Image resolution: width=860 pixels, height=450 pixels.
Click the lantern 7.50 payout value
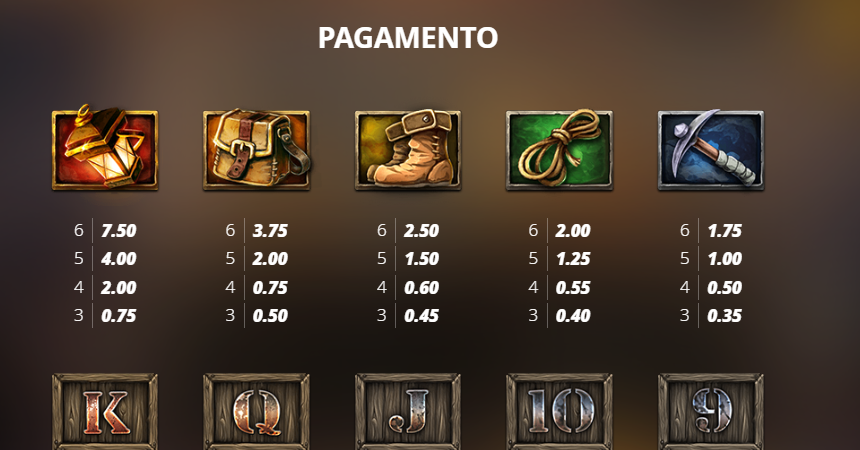coord(118,230)
